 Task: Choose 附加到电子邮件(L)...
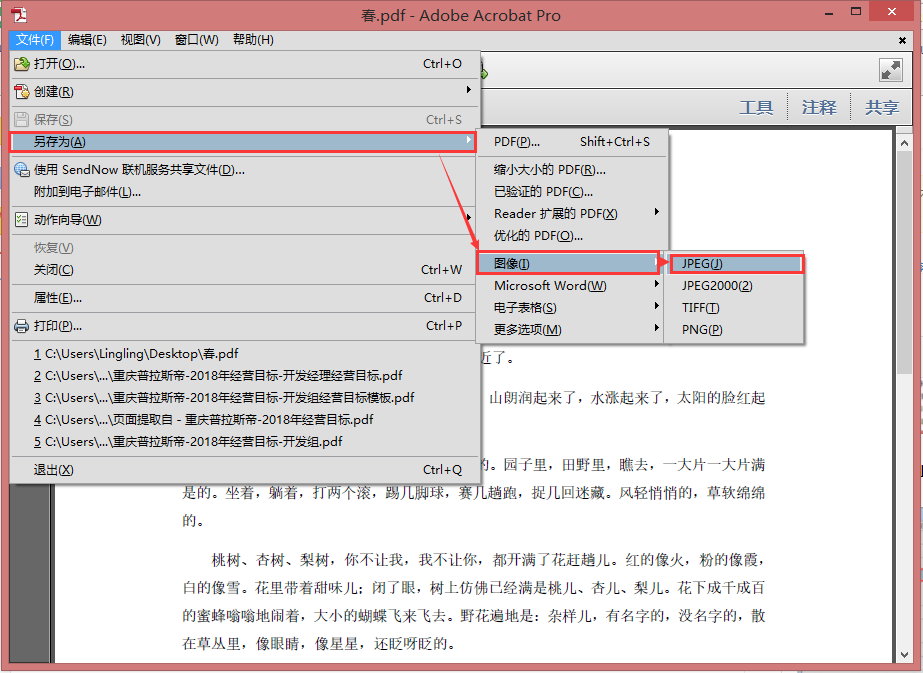(x=245, y=192)
